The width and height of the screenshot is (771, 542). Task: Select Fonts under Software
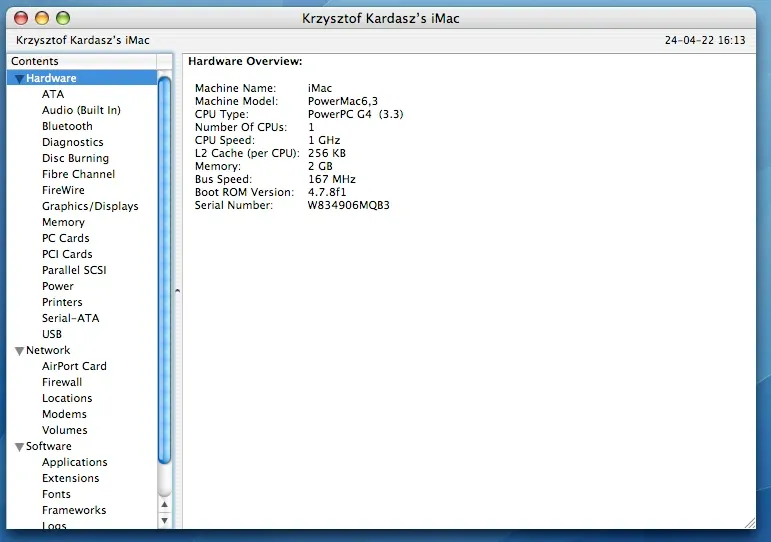point(56,494)
